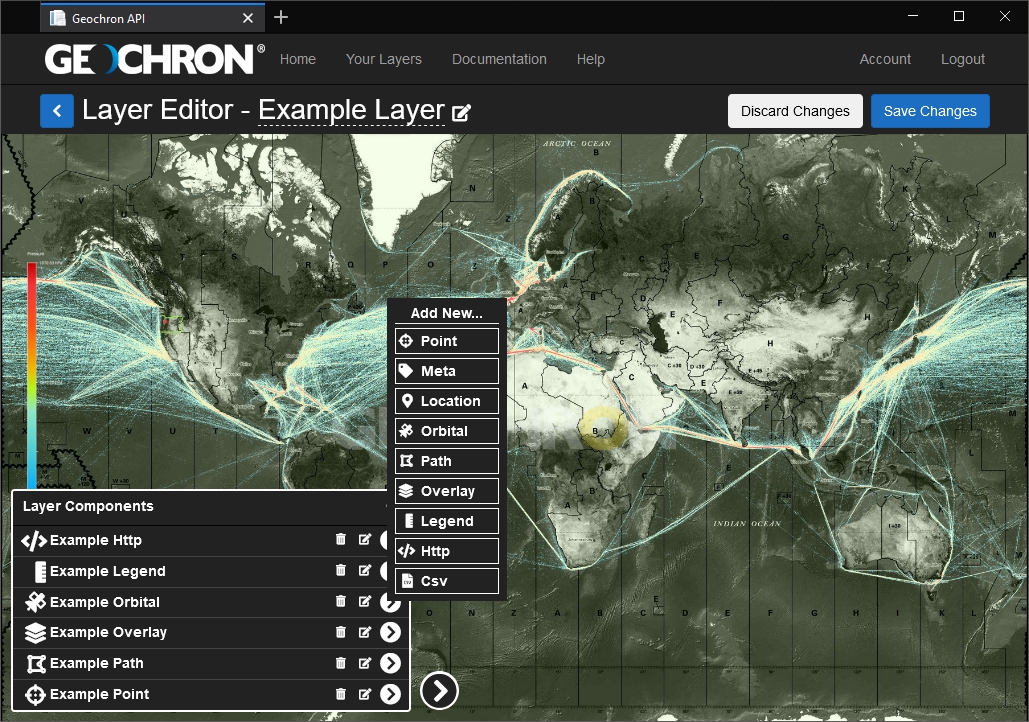
Task: Select the Example Path row label
Action: [96, 663]
